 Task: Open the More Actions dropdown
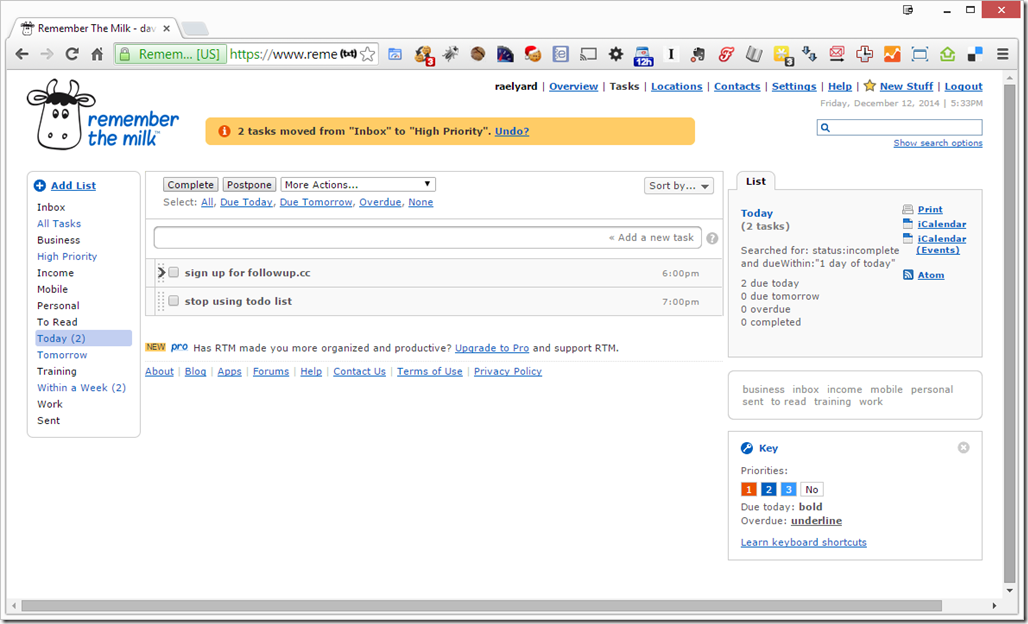[x=358, y=185]
